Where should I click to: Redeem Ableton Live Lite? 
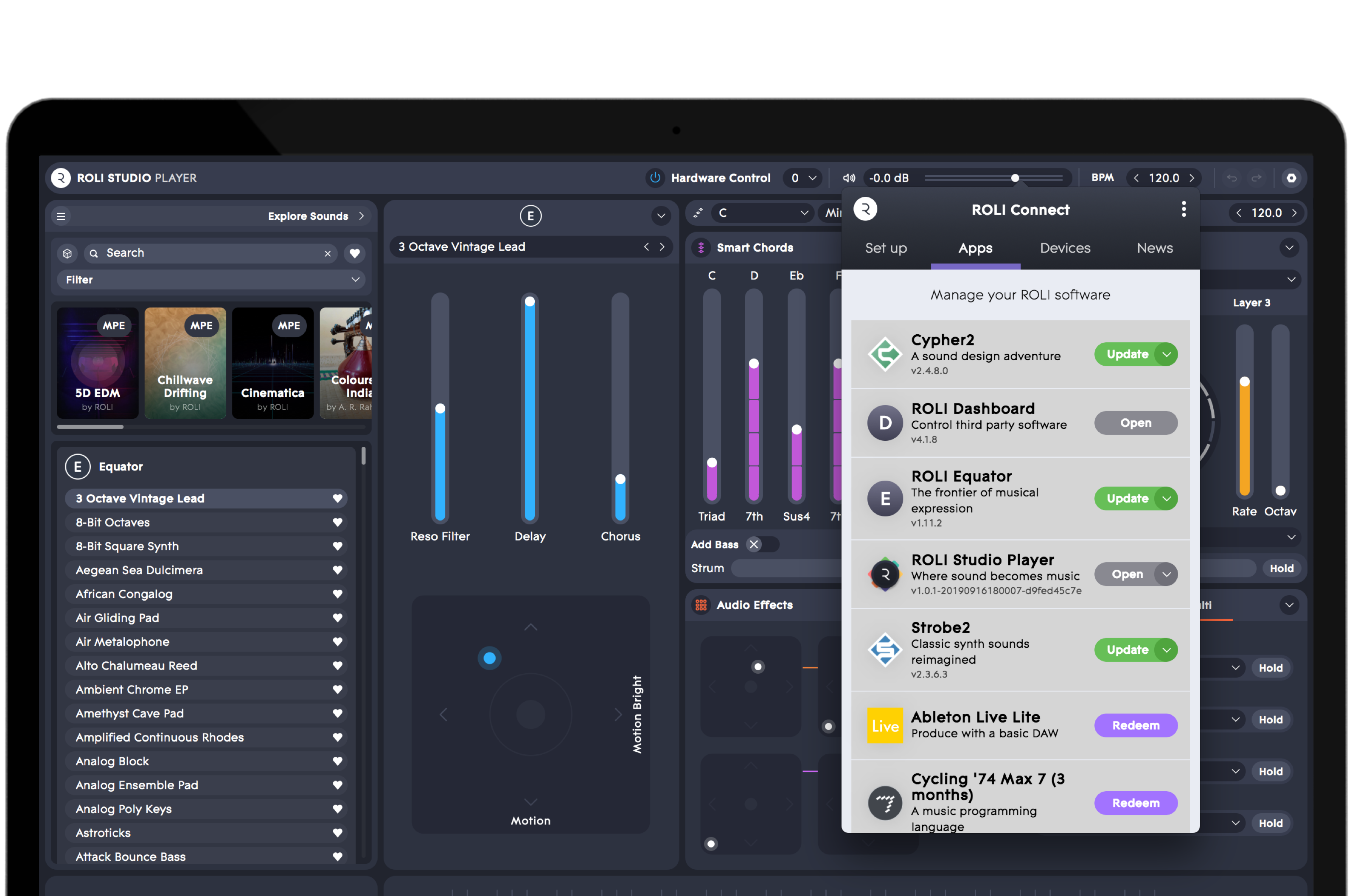point(1135,725)
